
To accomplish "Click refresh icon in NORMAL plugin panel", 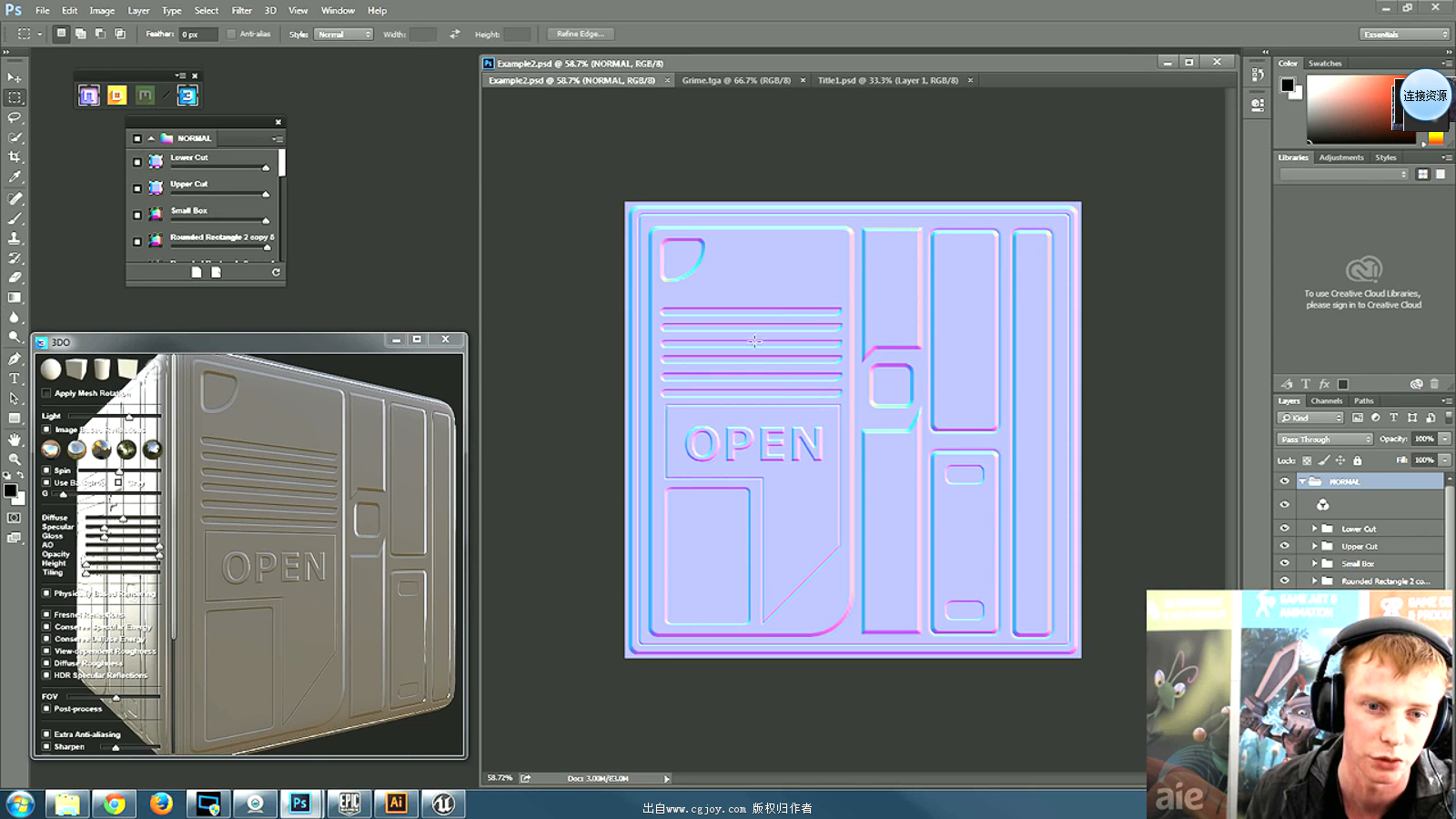I will point(276,272).
